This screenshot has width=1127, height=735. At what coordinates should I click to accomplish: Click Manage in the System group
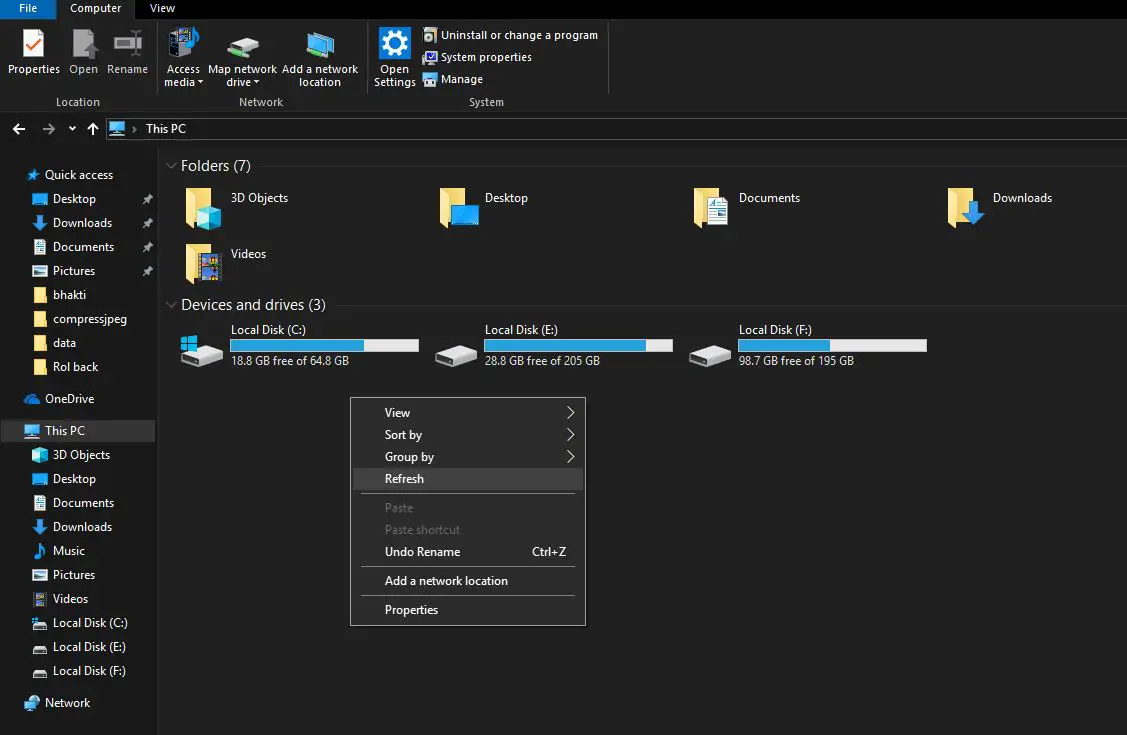coord(453,80)
